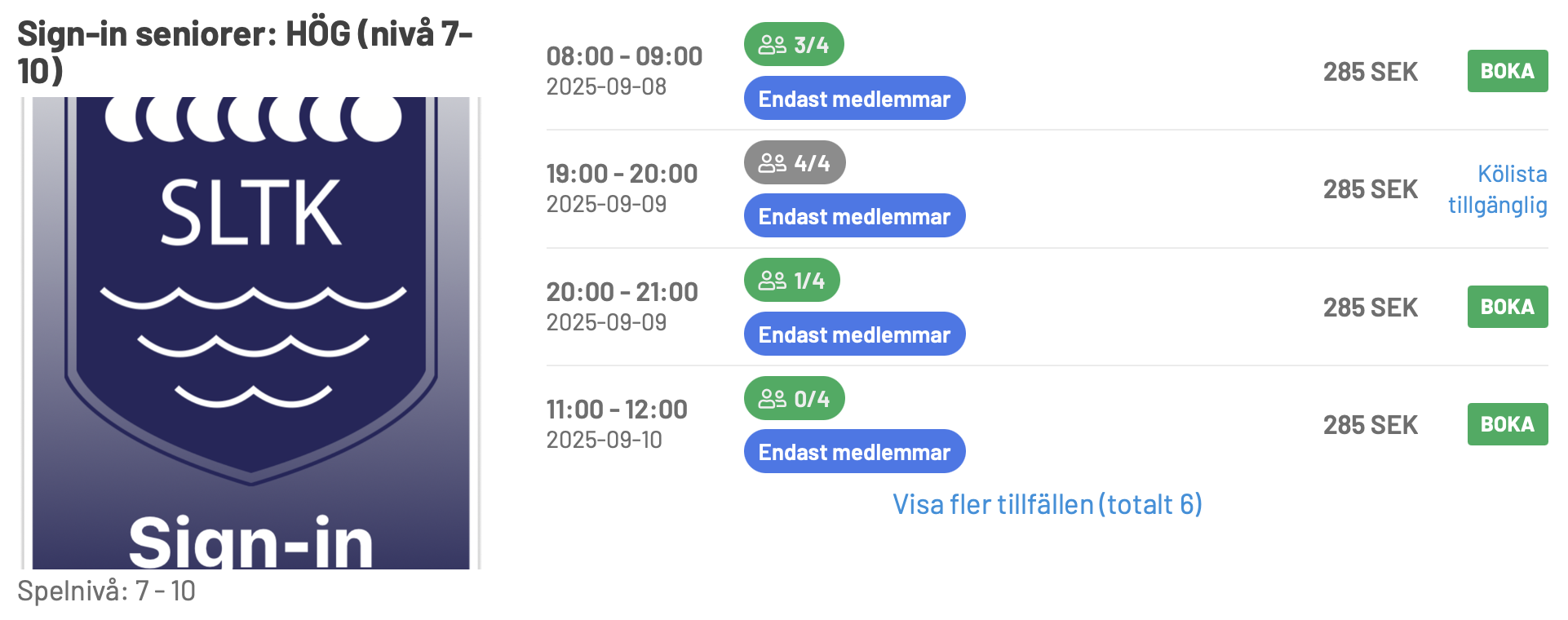
Task: Open the SLTK Sign-in activity image
Action: point(250,333)
